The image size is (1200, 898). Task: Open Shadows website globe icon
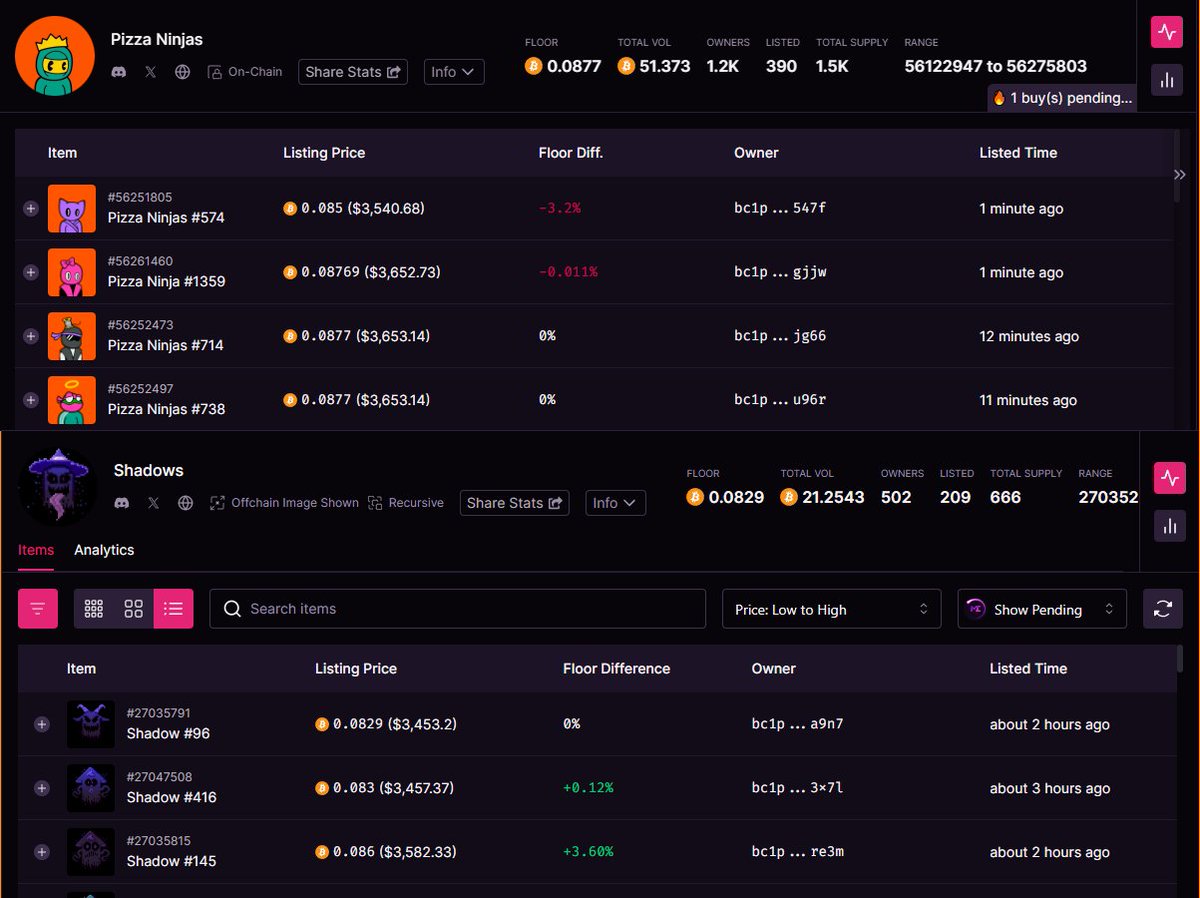[185, 503]
